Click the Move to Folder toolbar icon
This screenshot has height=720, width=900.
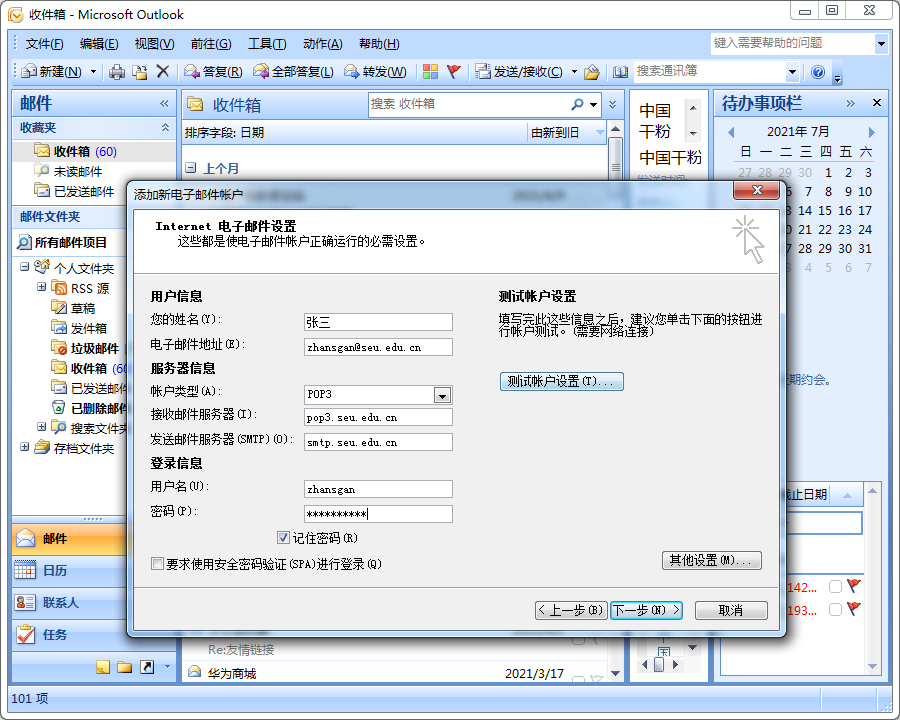pyautogui.click(x=140, y=72)
